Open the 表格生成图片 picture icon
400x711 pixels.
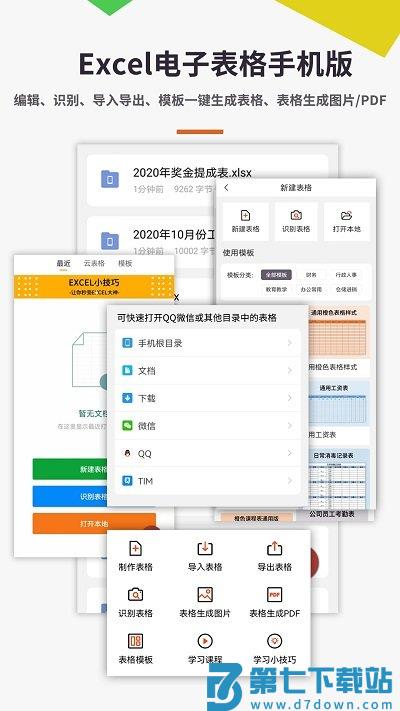point(205,594)
